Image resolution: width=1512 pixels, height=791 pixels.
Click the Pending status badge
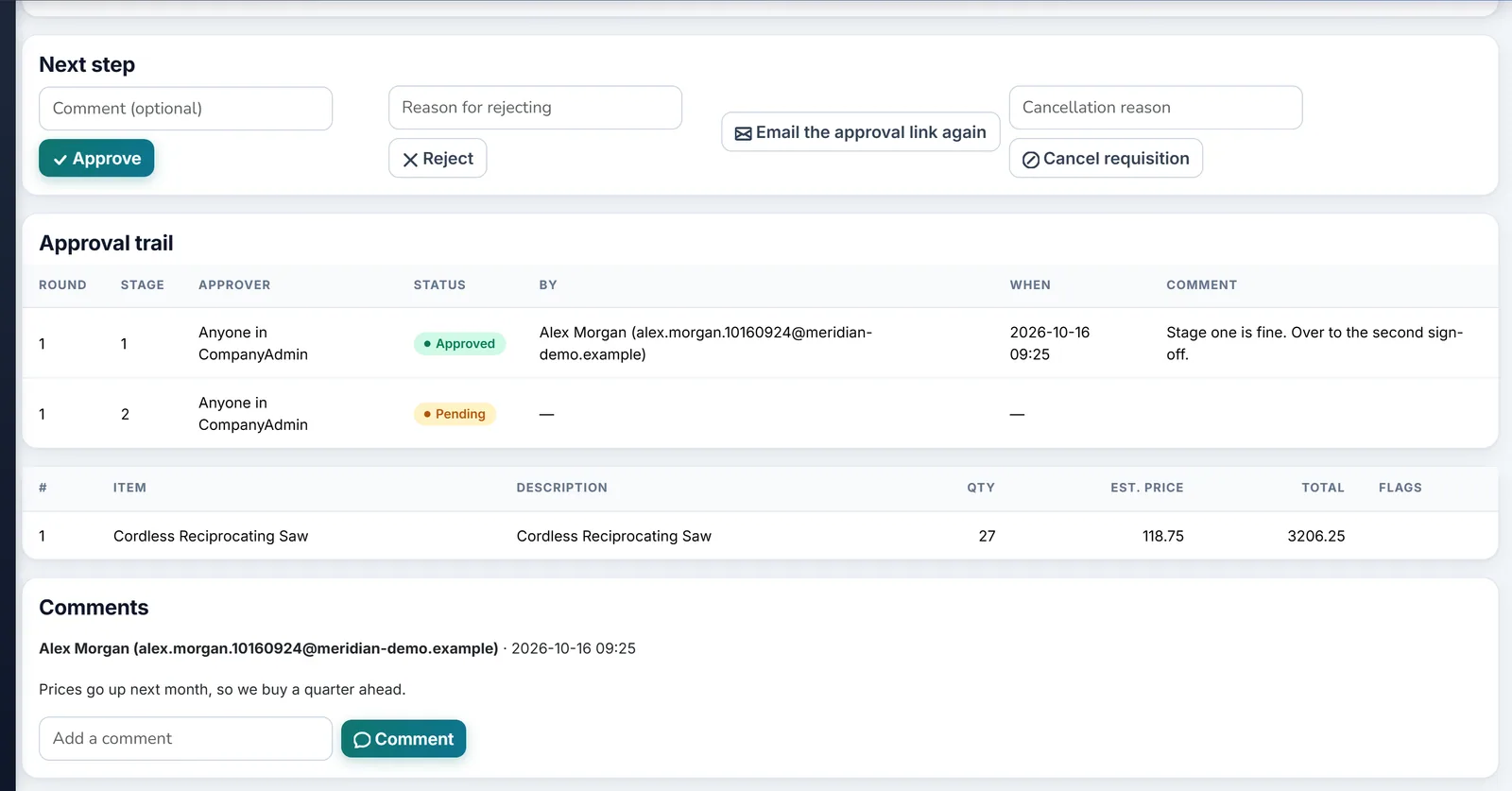(x=455, y=414)
